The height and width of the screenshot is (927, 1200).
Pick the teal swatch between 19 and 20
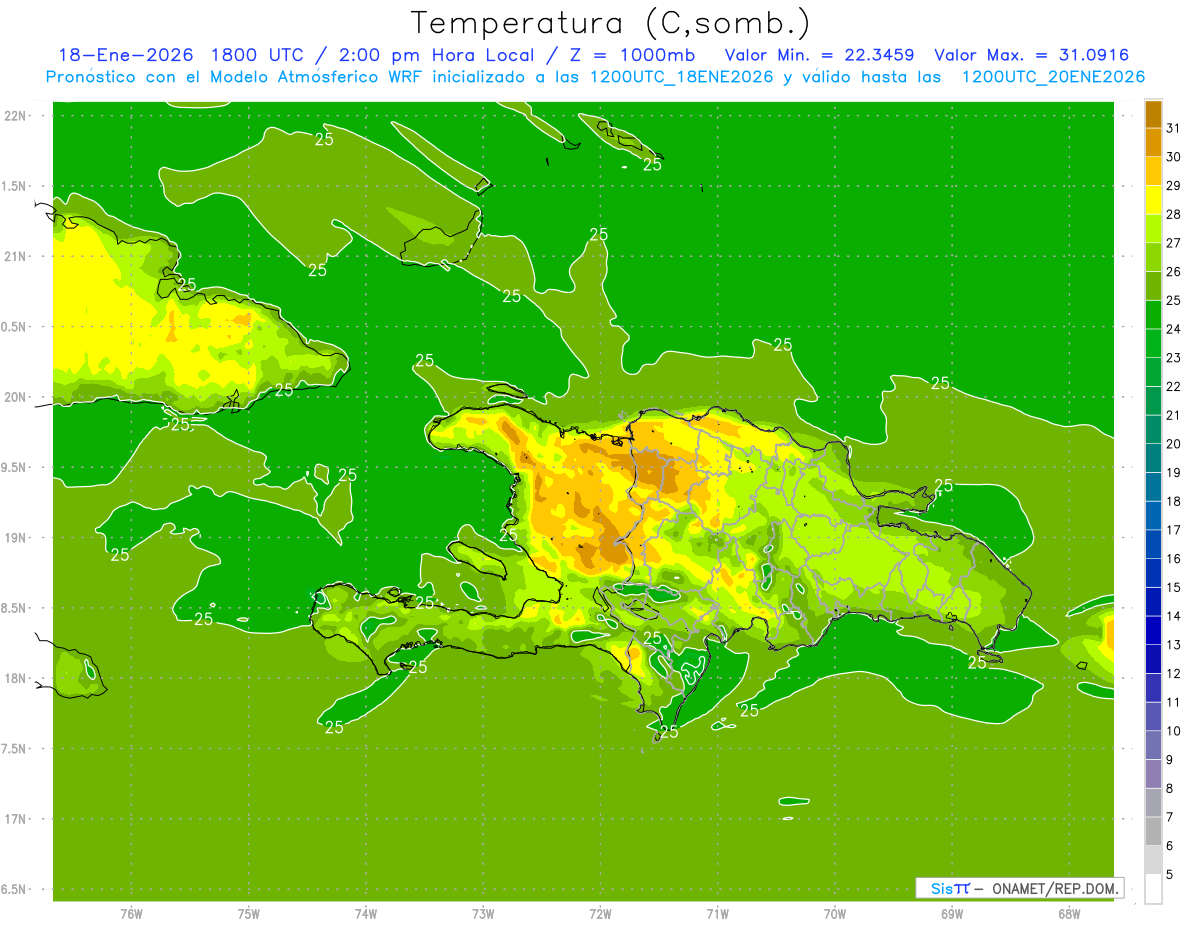(x=1153, y=458)
